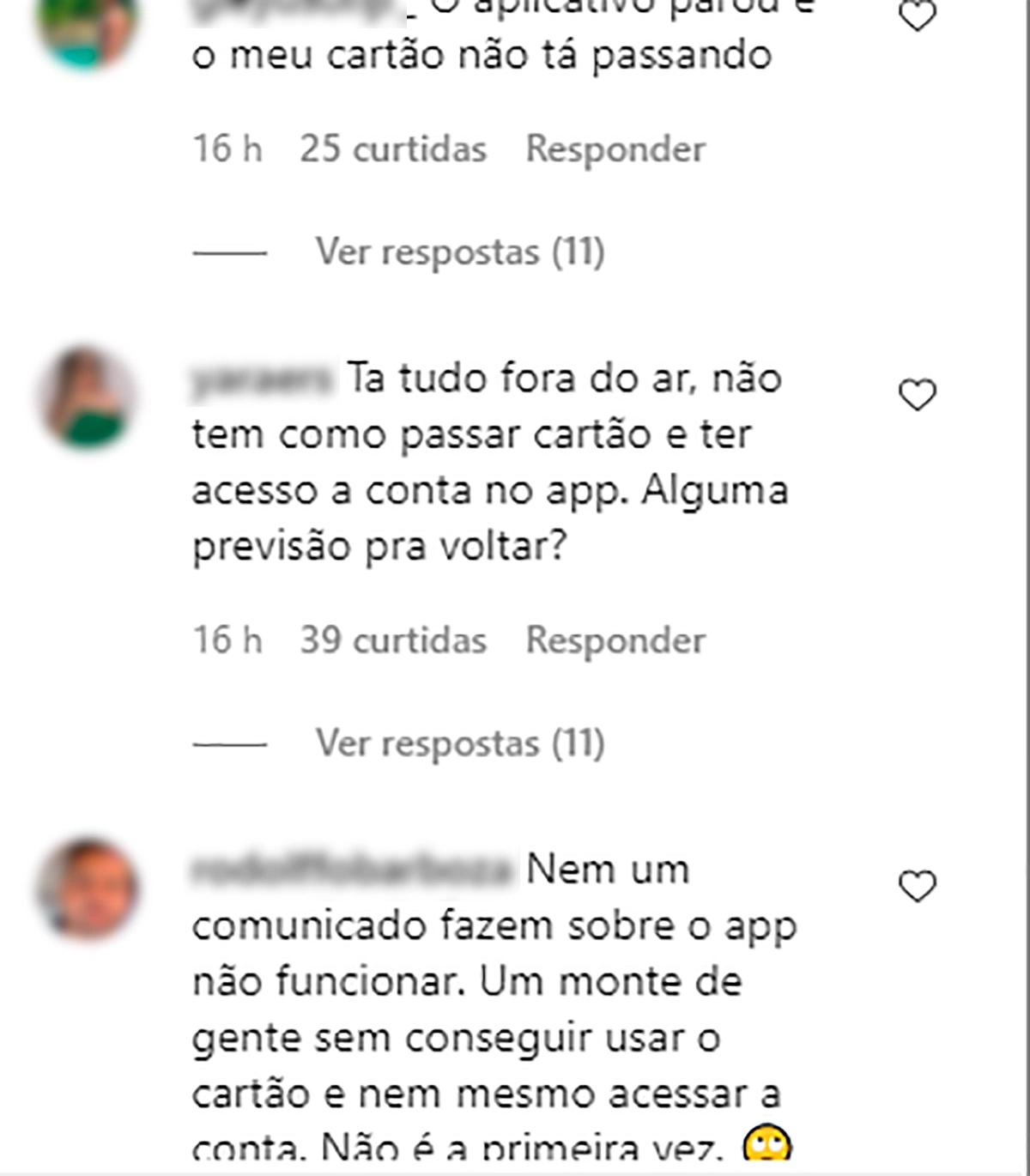Select the "comunicado fazem sobre o app" text

click(494, 927)
